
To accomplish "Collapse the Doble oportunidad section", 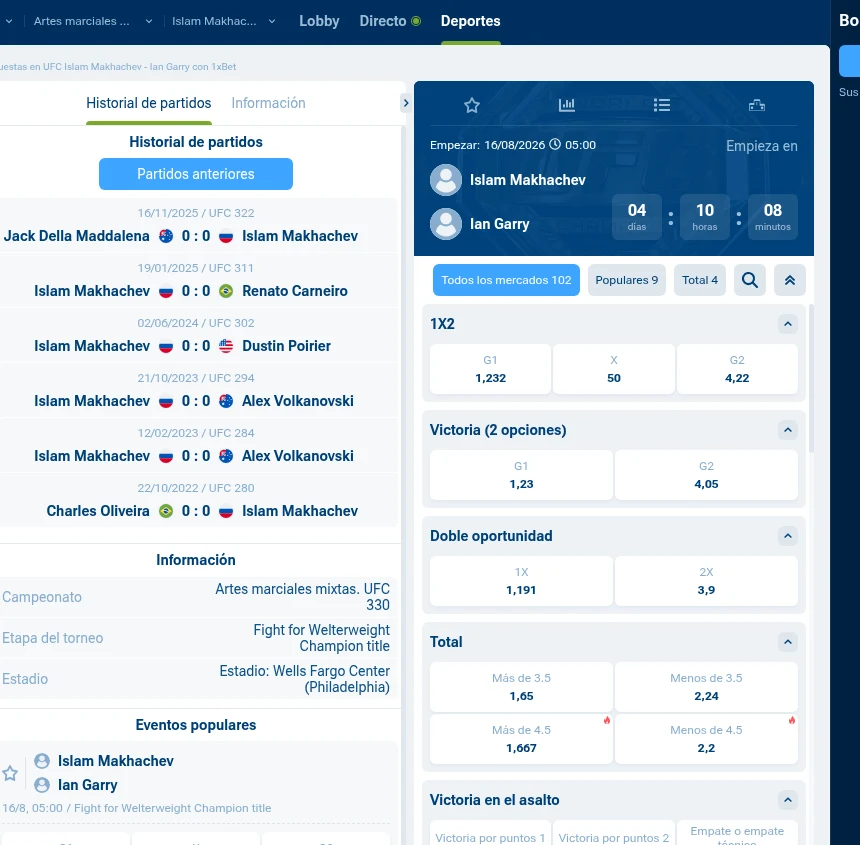I will pos(788,536).
